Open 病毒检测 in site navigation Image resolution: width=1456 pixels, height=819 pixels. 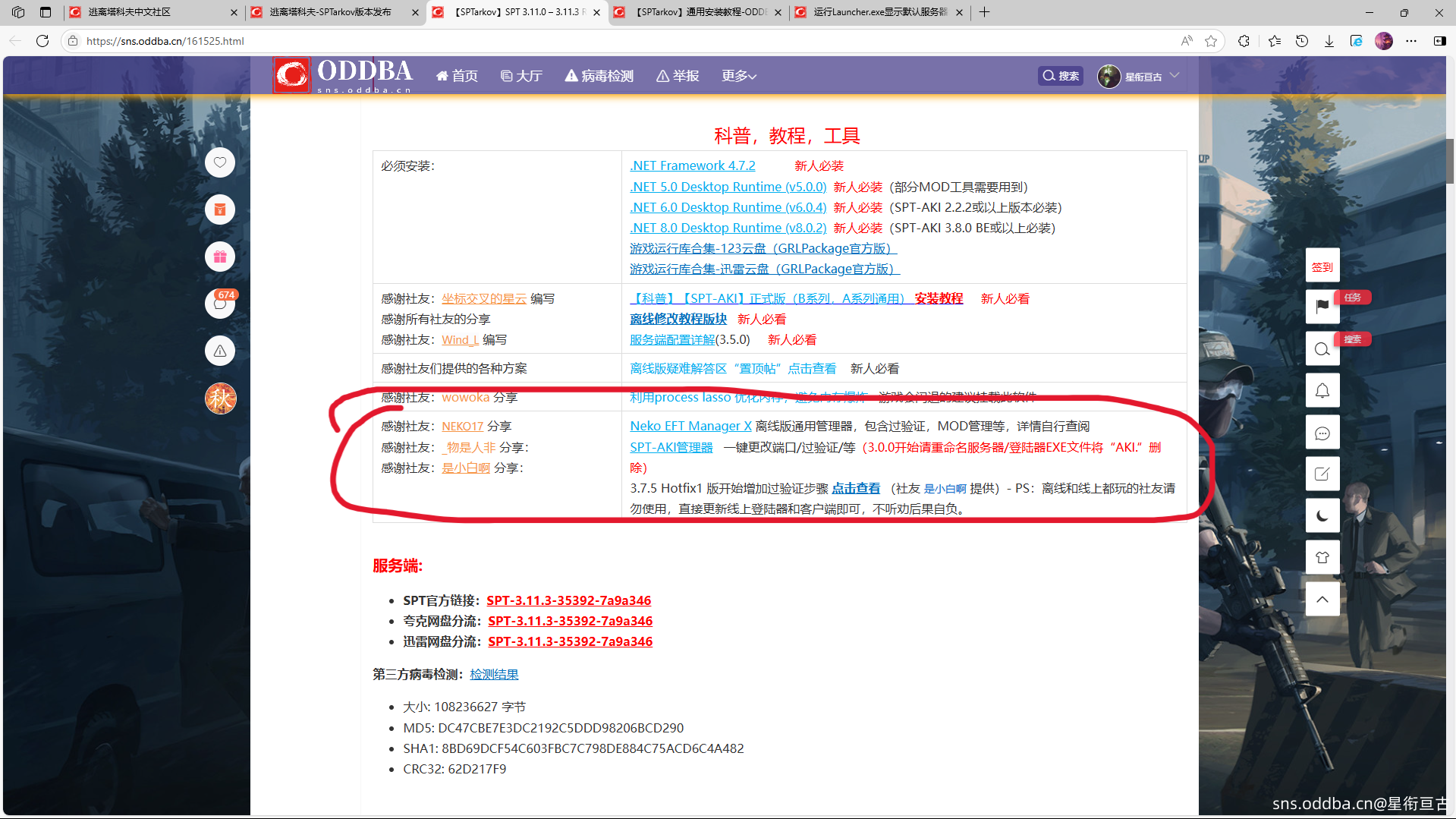(599, 76)
